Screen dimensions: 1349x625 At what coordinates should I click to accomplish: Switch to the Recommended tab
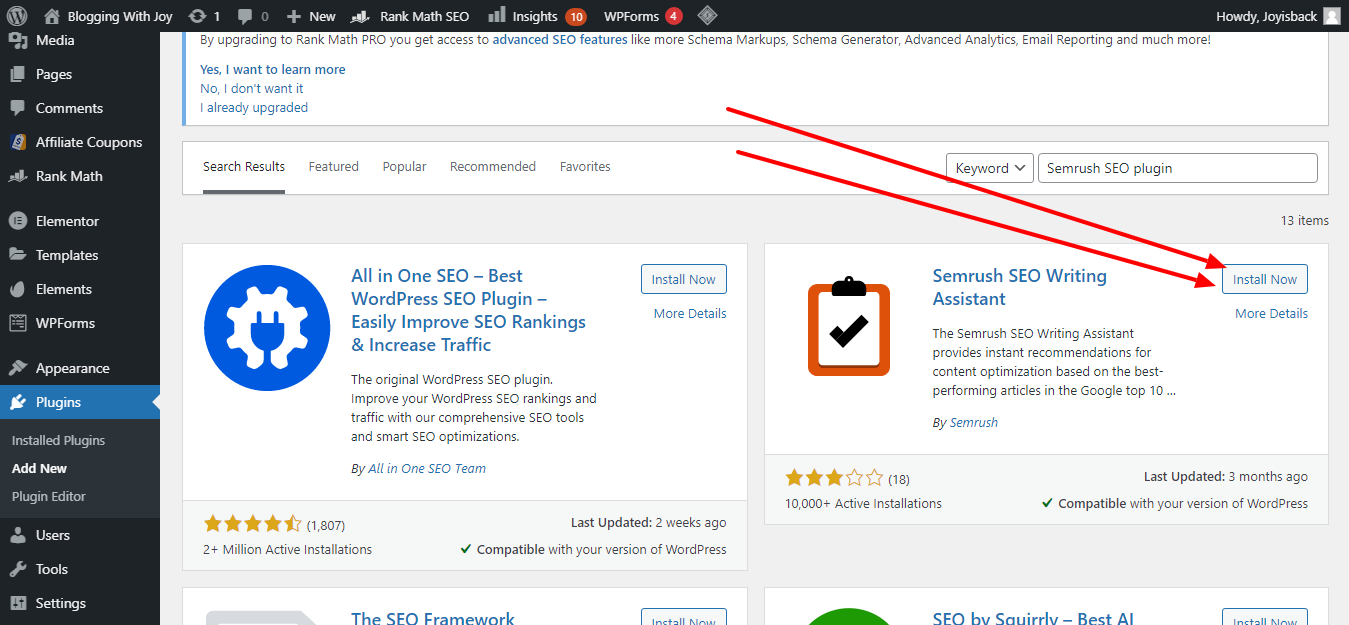(493, 167)
